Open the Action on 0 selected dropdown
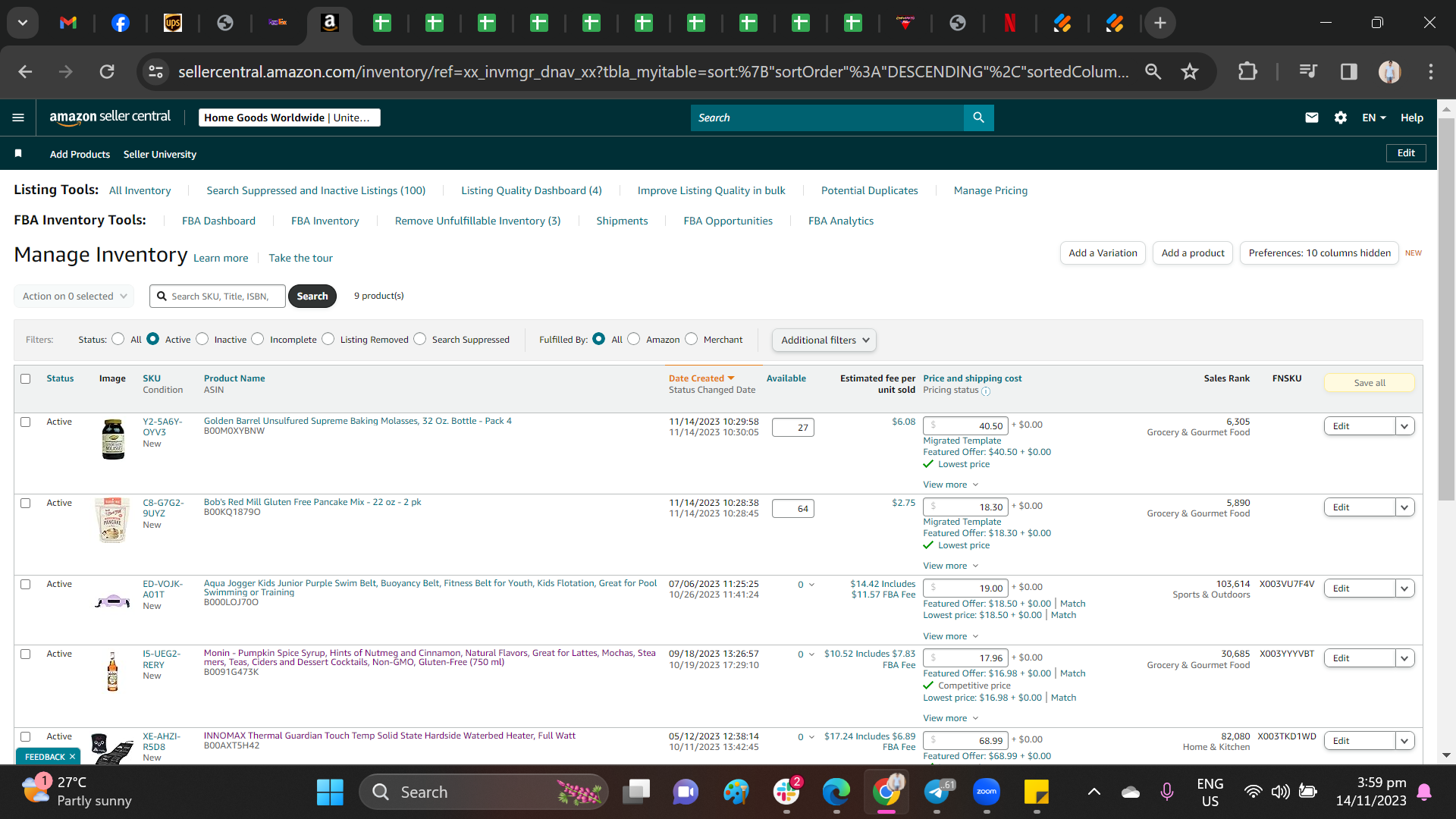Image resolution: width=1456 pixels, height=819 pixels. point(74,296)
